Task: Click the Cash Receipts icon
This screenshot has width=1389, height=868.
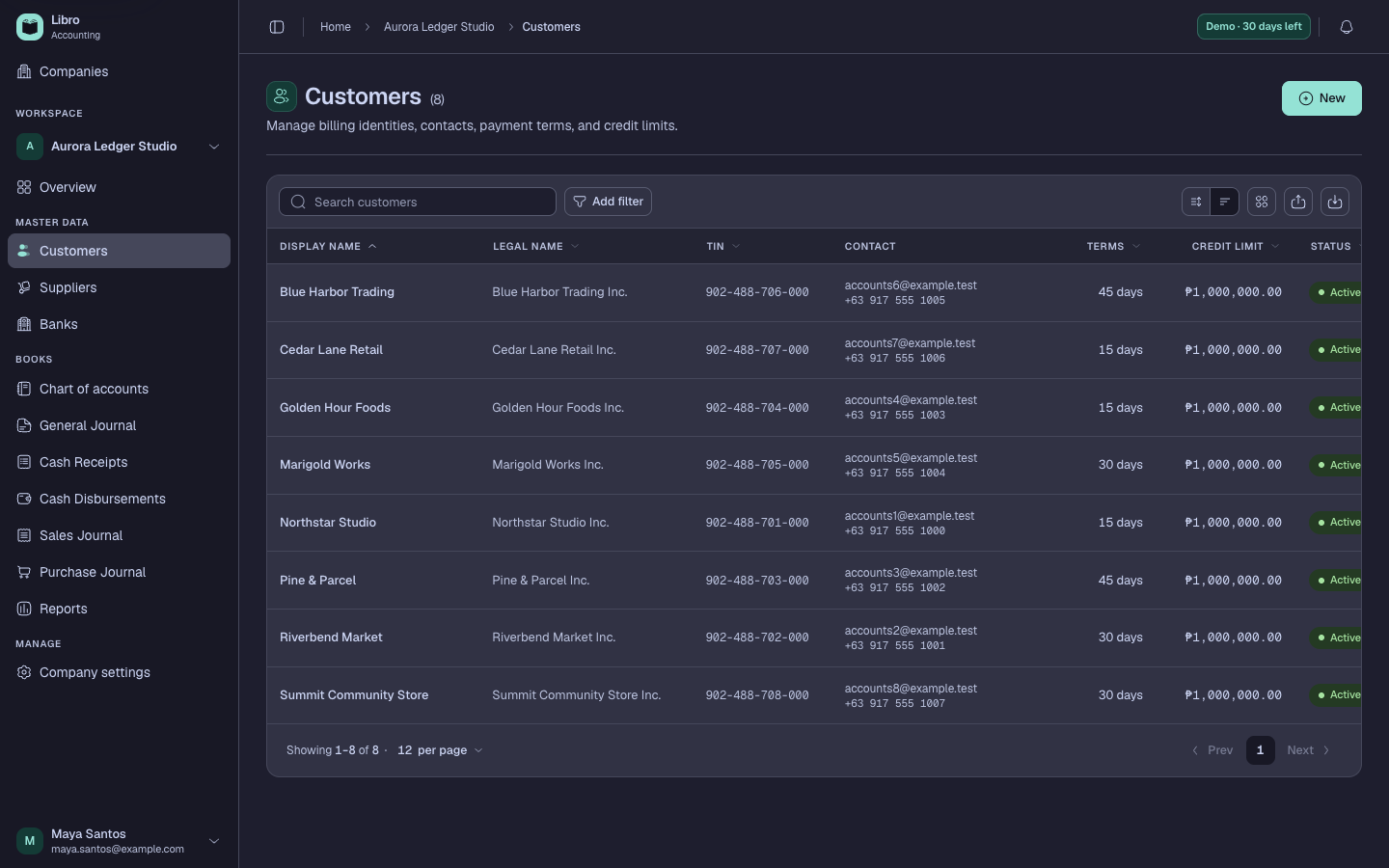Action: point(24,462)
